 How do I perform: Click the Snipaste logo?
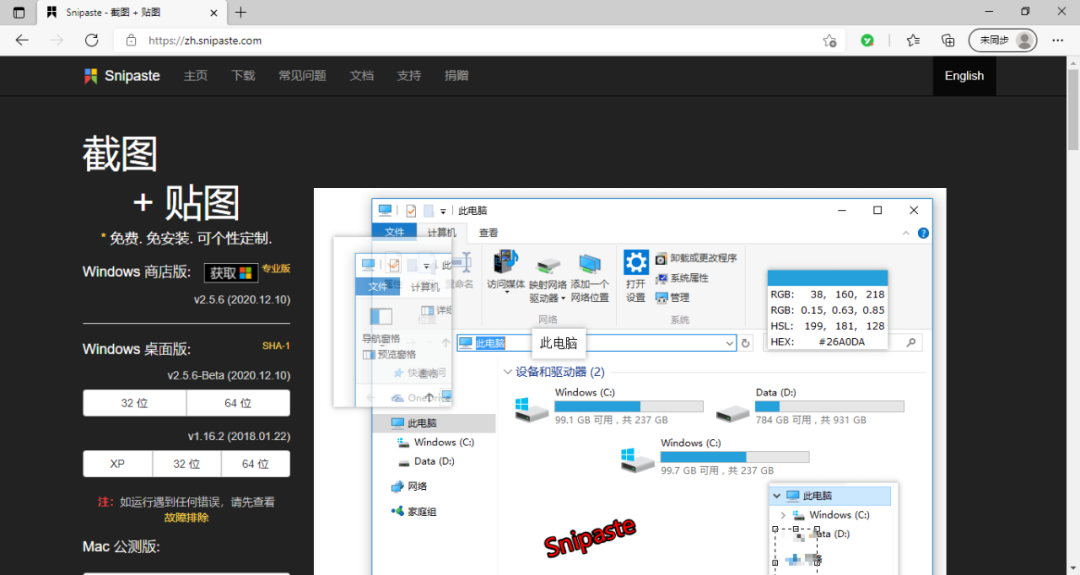pyautogui.click(x=122, y=76)
